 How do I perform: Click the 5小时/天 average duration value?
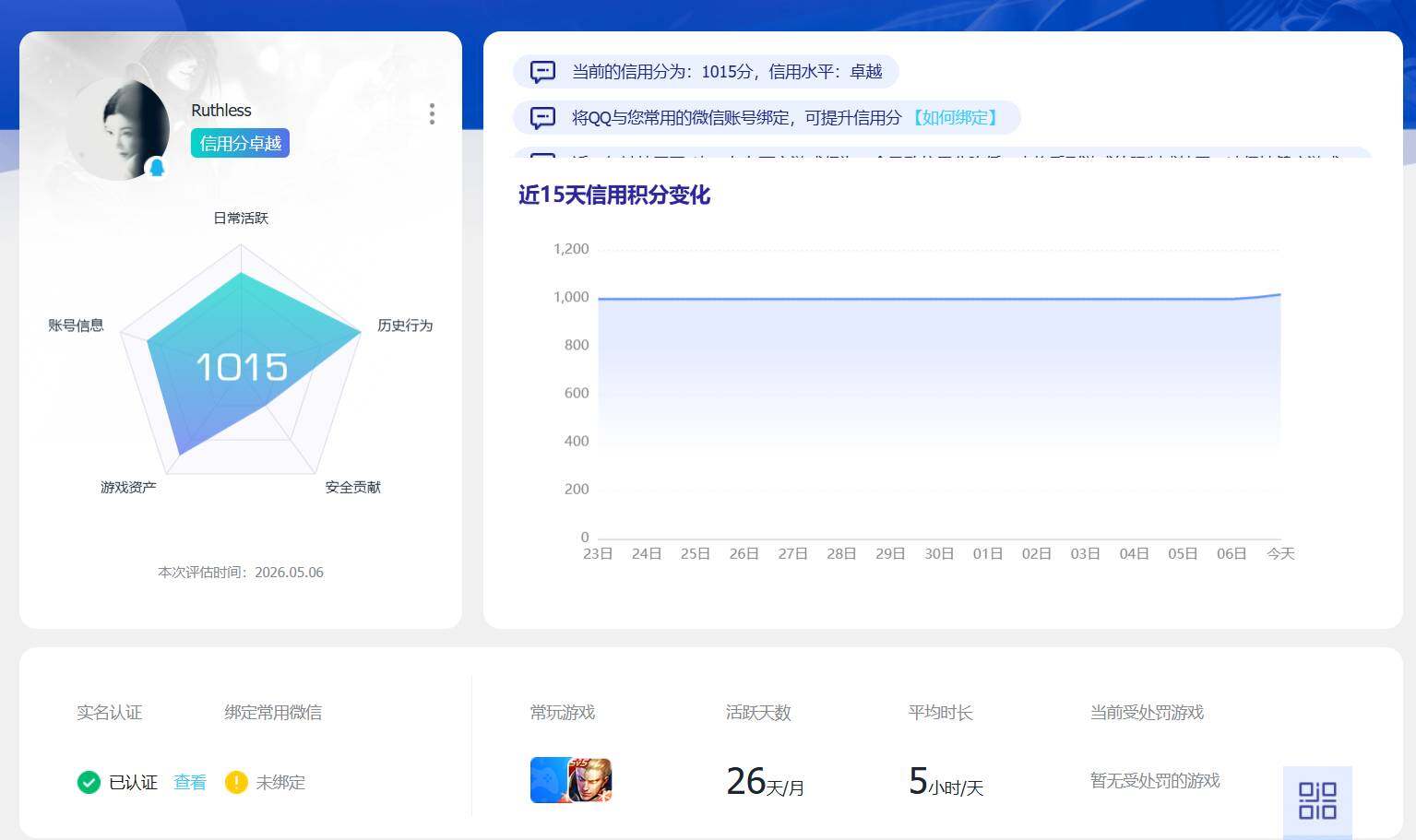pyautogui.click(x=946, y=782)
